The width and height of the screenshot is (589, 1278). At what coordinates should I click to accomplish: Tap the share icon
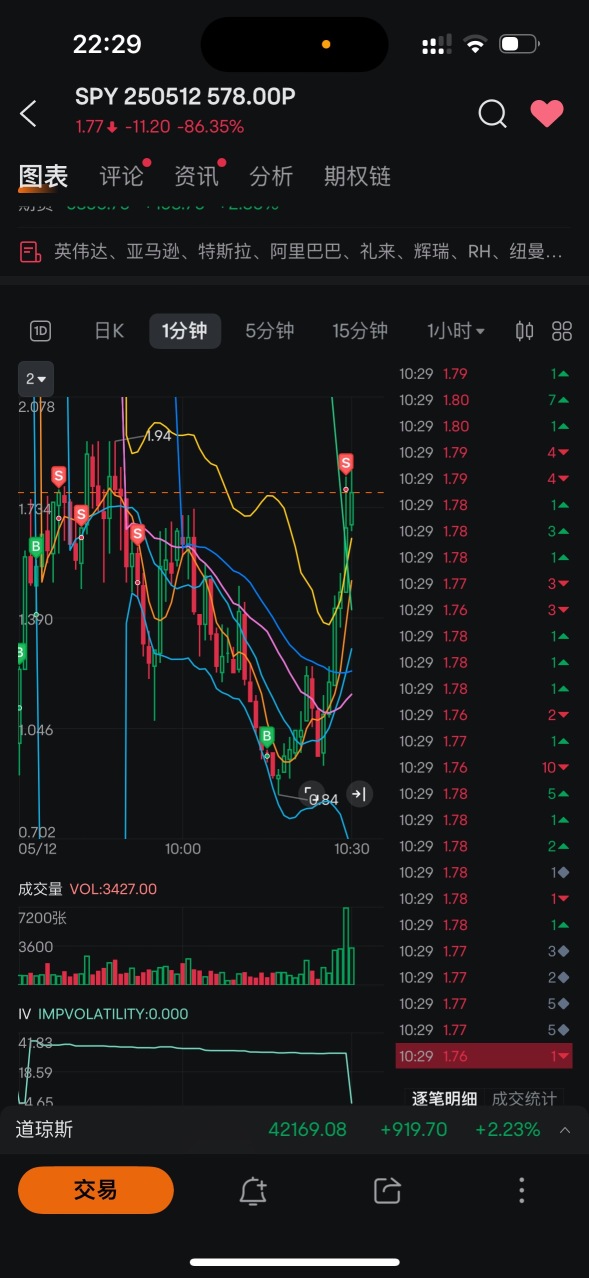pos(386,1190)
